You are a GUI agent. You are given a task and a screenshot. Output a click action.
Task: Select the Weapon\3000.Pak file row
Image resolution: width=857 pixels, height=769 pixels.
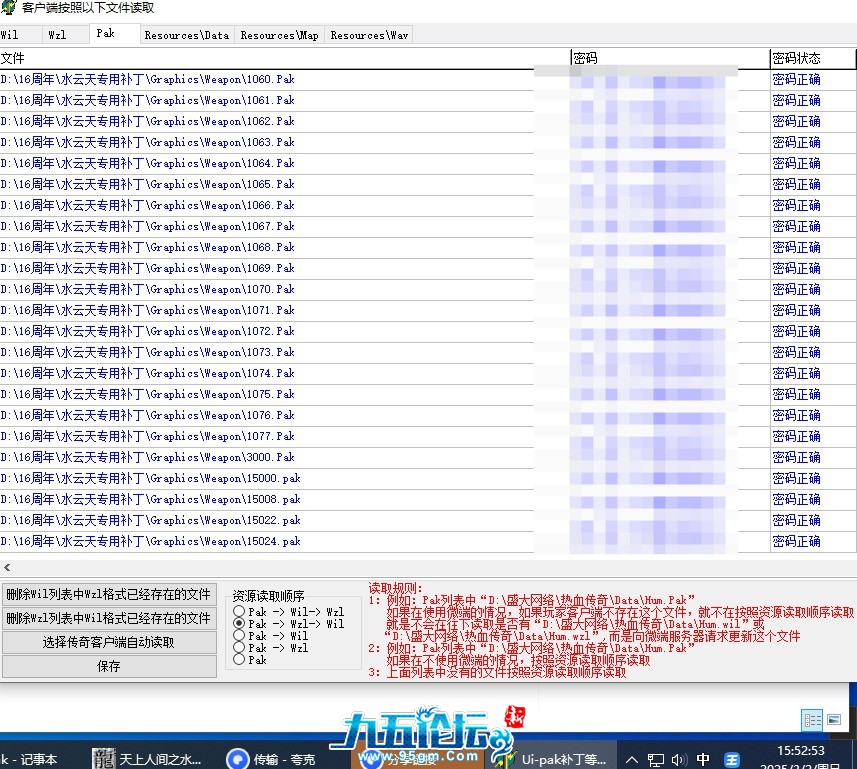428,457
